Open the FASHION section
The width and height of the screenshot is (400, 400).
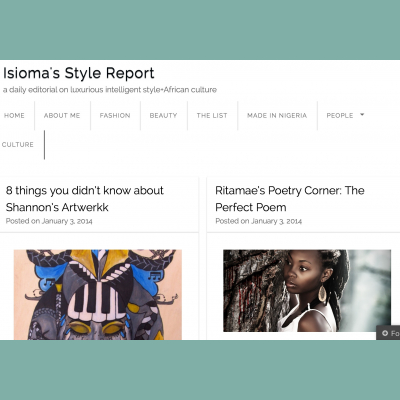[x=115, y=115]
